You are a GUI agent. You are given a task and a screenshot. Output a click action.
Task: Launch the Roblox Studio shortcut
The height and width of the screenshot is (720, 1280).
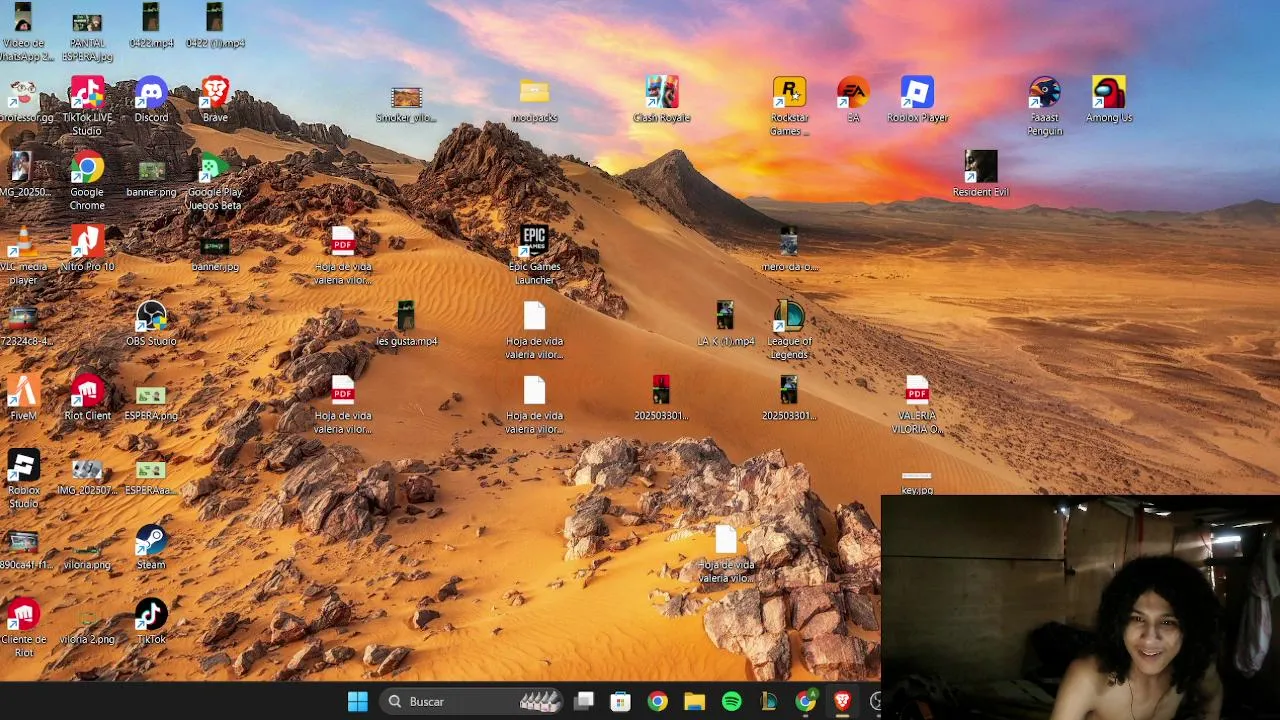click(x=23, y=479)
